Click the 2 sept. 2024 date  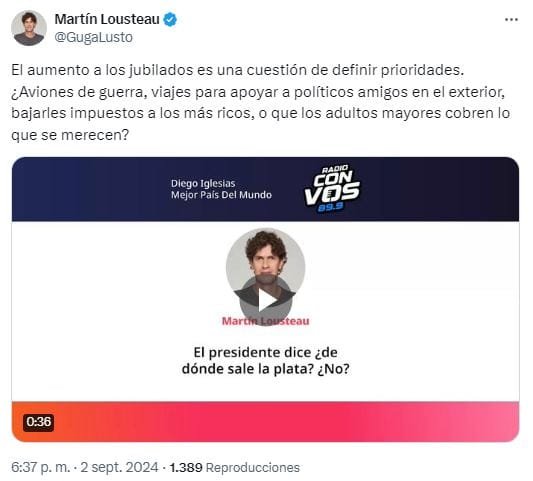tap(119, 467)
